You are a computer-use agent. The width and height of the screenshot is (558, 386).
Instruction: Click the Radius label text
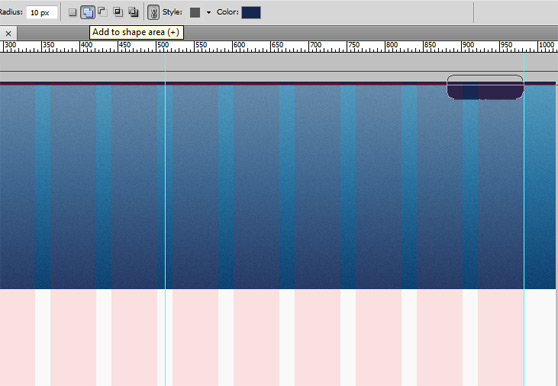(11, 12)
